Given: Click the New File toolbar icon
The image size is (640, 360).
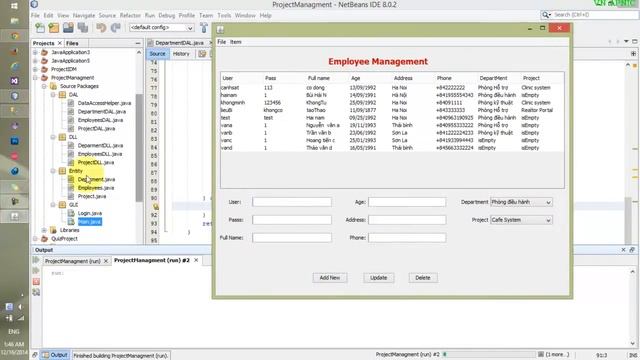Looking at the screenshot, I should [x=40, y=27].
